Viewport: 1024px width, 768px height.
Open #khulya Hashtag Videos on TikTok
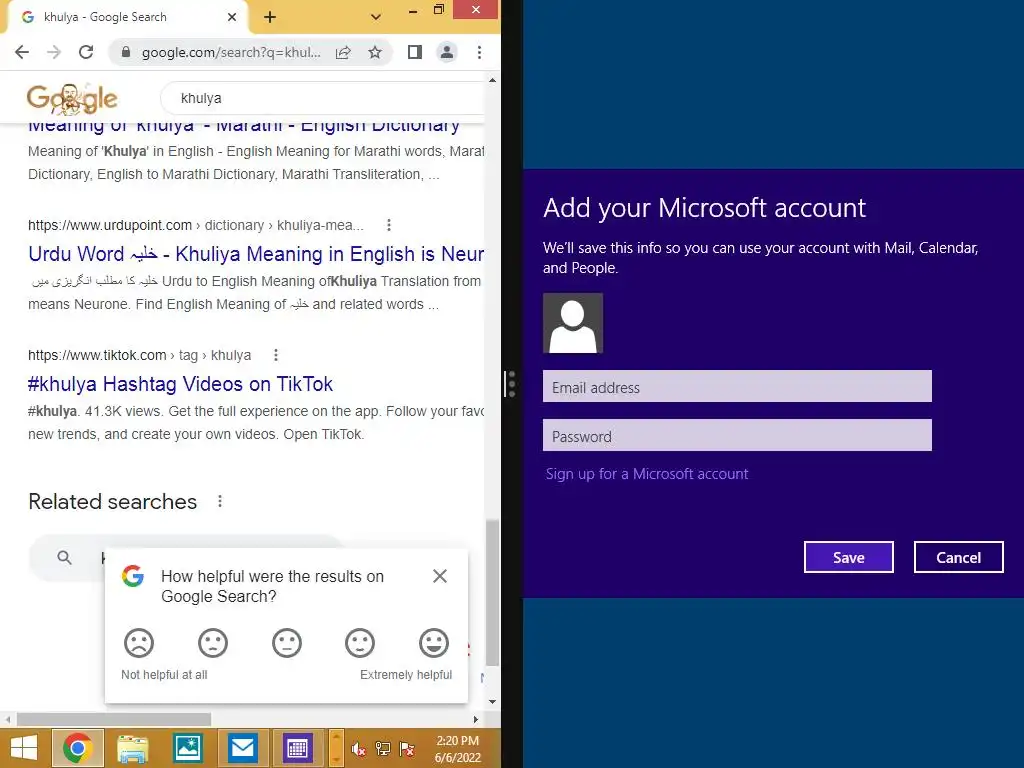(x=180, y=384)
